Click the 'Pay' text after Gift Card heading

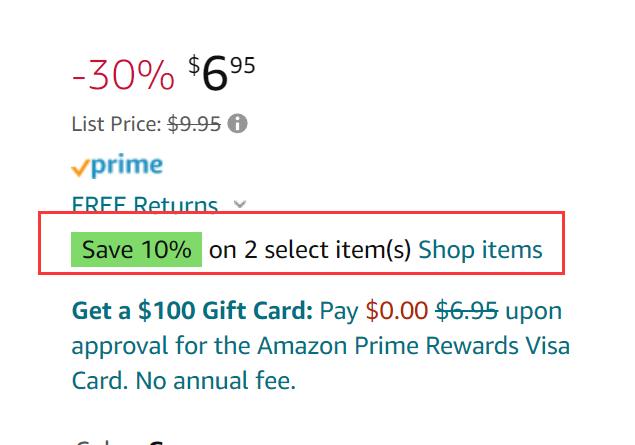click(339, 312)
